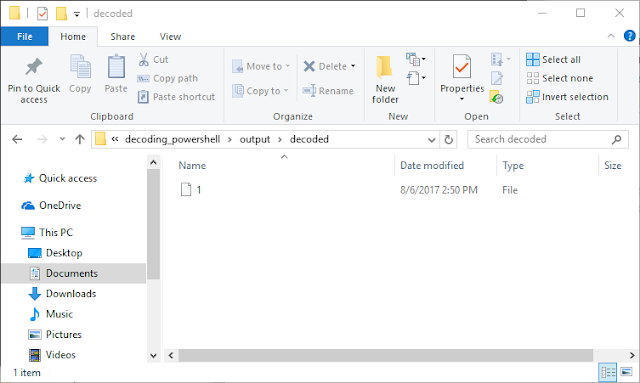This screenshot has height=383, width=640.
Task: Click decoding_powershell in the address path
Action: [x=173, y=139]
